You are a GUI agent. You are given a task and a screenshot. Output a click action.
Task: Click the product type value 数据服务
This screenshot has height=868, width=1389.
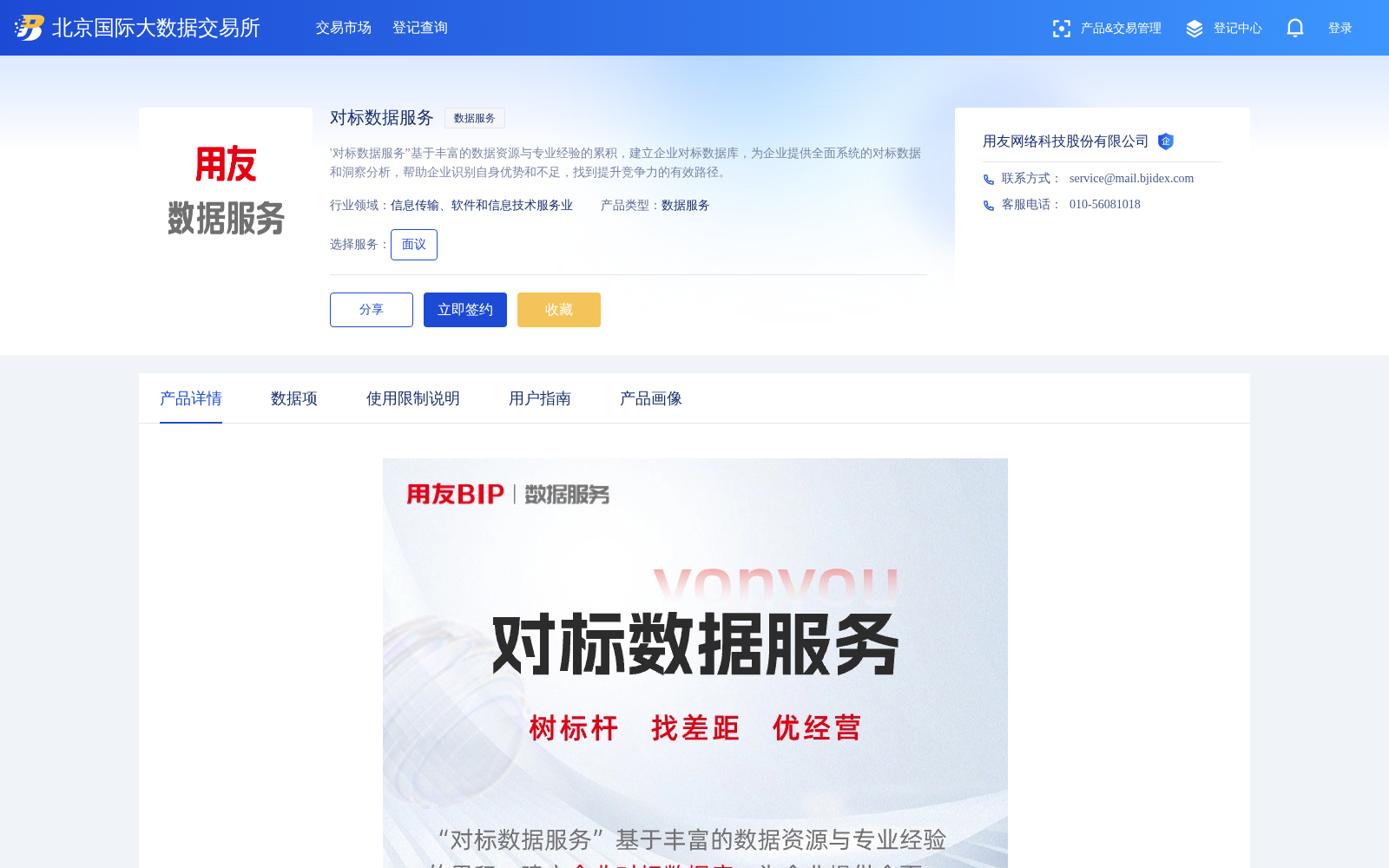click(686, 206)
